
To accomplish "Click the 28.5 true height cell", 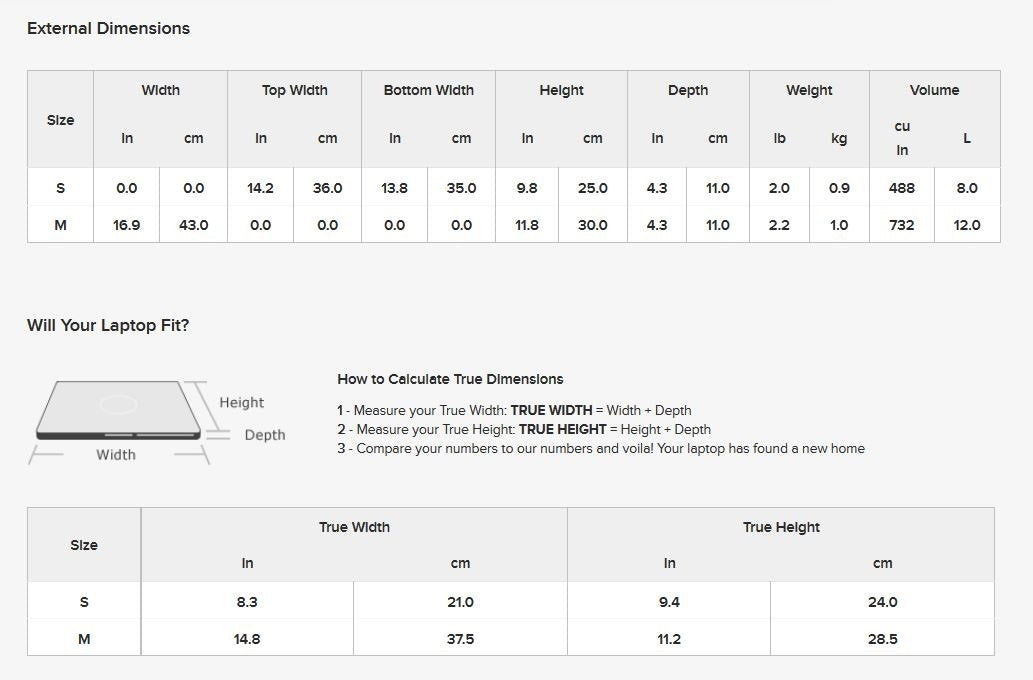I will pyautogui.click(x=882, y=638).
